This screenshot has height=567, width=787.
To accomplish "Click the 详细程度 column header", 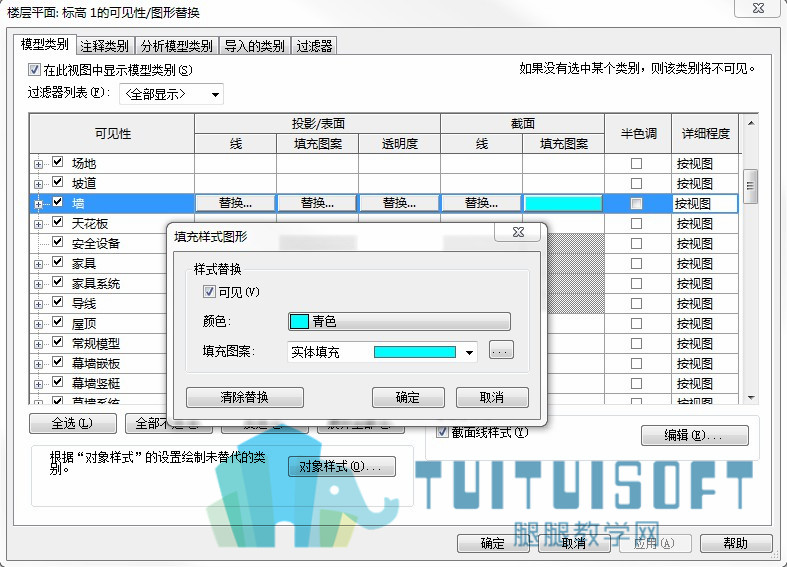I will 705,133.
